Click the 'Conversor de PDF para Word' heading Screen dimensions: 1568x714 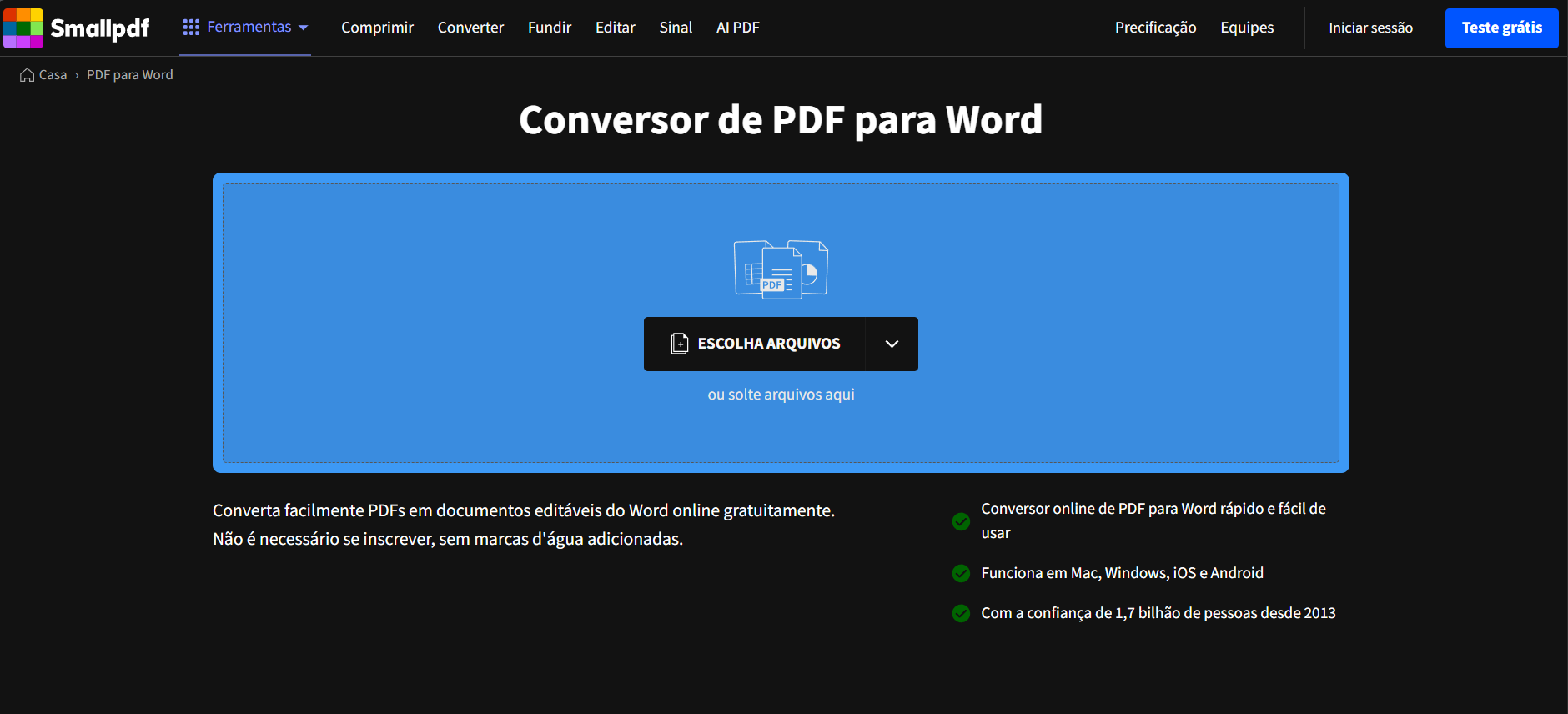point(781,120)
